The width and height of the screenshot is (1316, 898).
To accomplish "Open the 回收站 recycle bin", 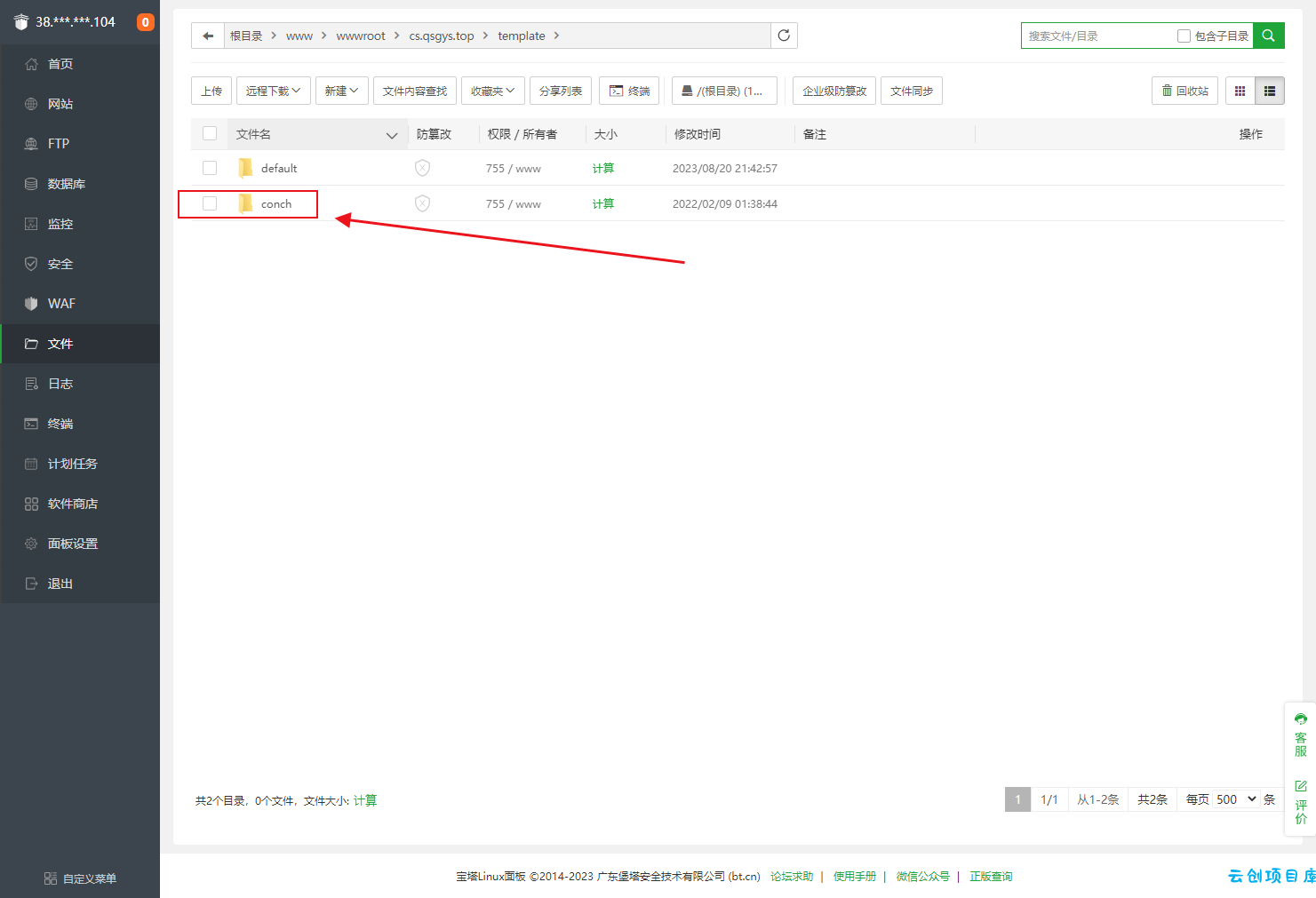I will point(1184,91).
